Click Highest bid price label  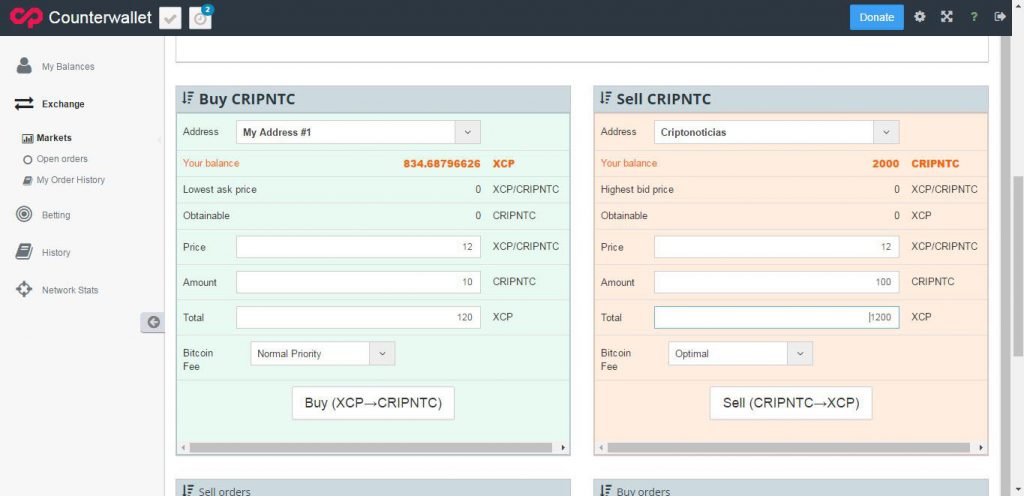pos(637,189)
